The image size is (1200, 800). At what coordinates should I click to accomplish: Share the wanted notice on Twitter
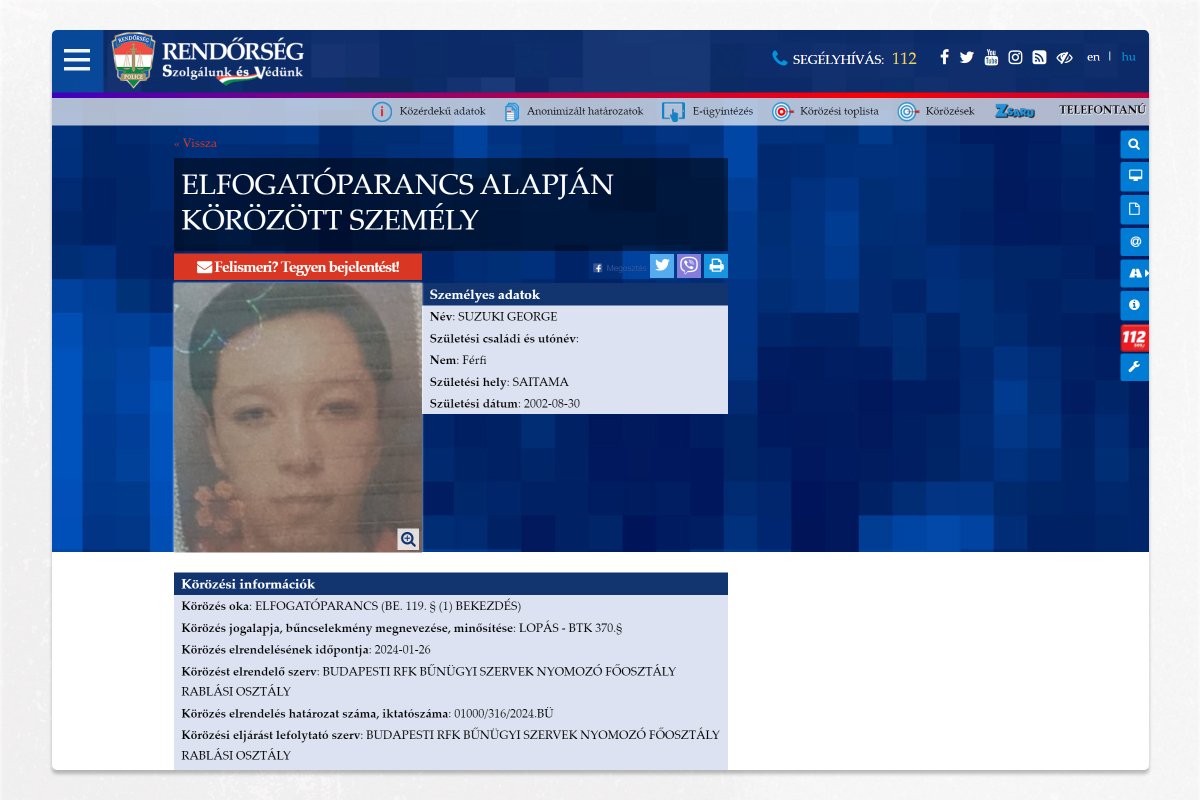tap(661, 265)
